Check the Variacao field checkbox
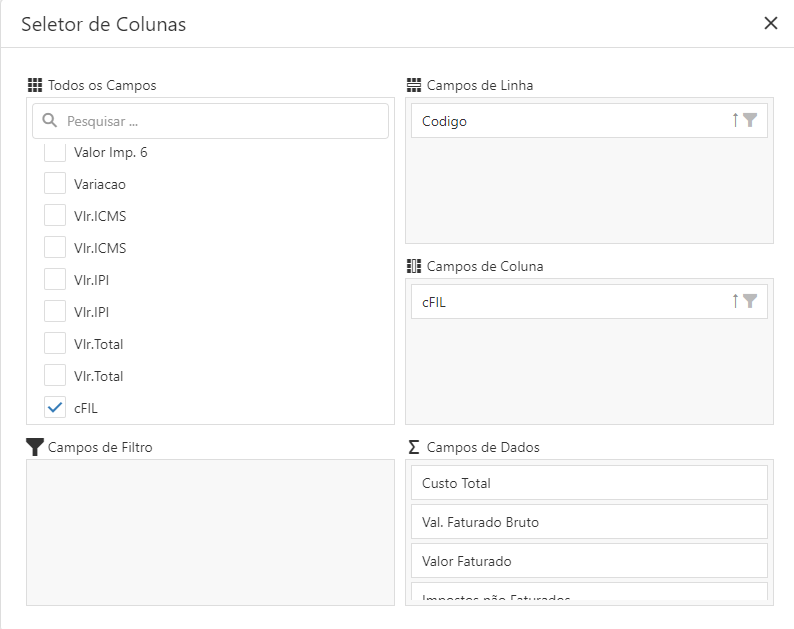This screenshot has height=629, width=794. [55, 184]
